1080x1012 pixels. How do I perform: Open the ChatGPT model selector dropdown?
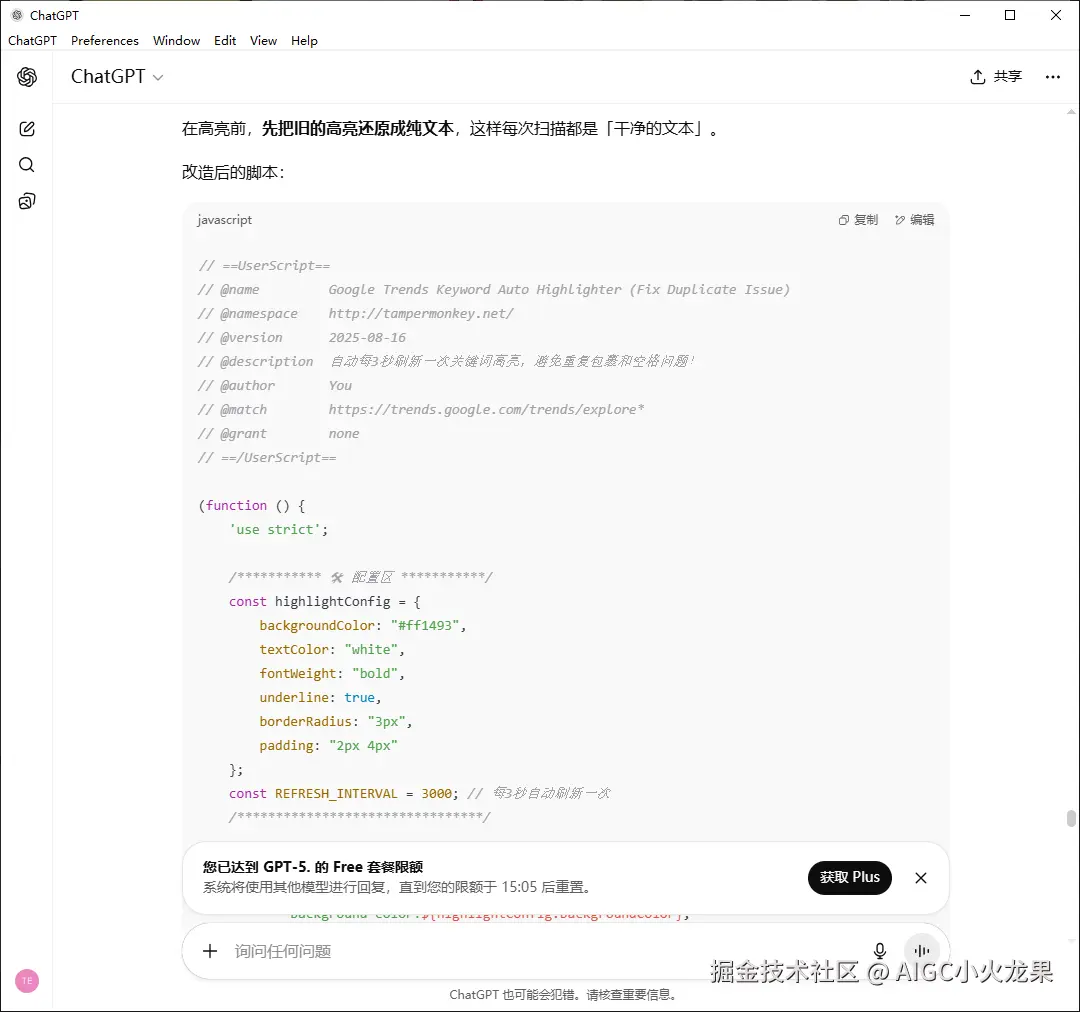[x=116, y=76]
